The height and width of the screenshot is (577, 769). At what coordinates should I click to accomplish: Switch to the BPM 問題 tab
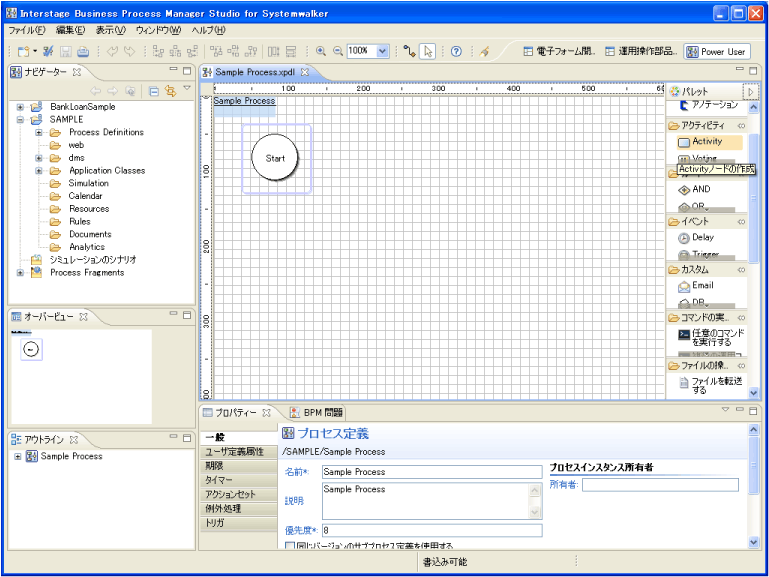point(317,413)
